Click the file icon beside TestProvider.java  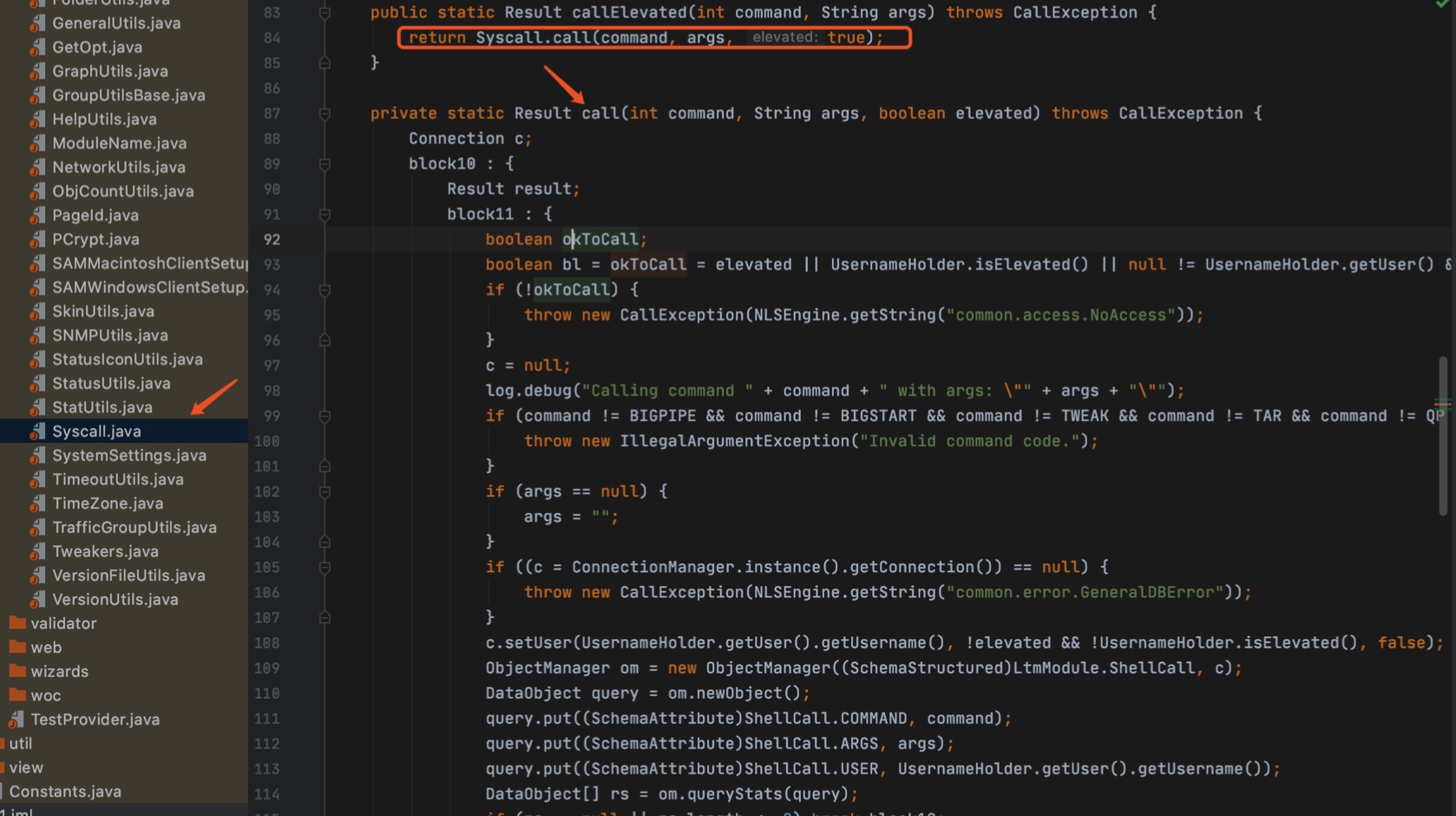pyautogui.click(x=16, y=720)
